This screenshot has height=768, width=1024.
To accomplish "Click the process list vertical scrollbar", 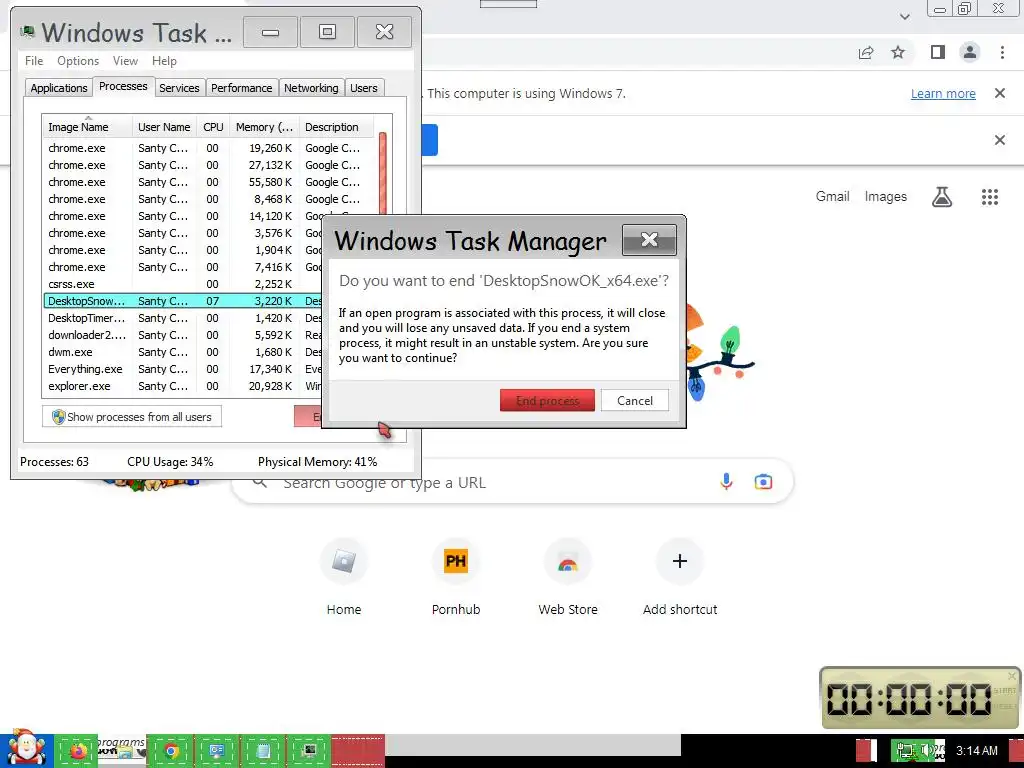I will pos(383,173).
